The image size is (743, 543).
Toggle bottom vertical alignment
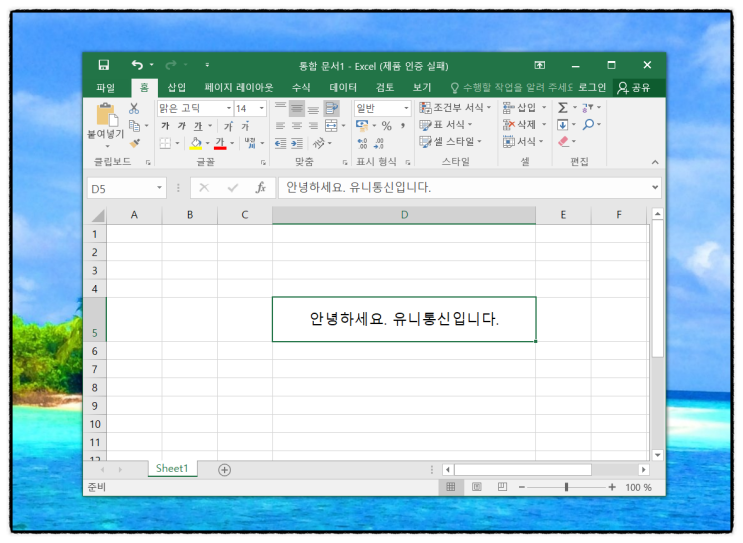coord(313,109)
